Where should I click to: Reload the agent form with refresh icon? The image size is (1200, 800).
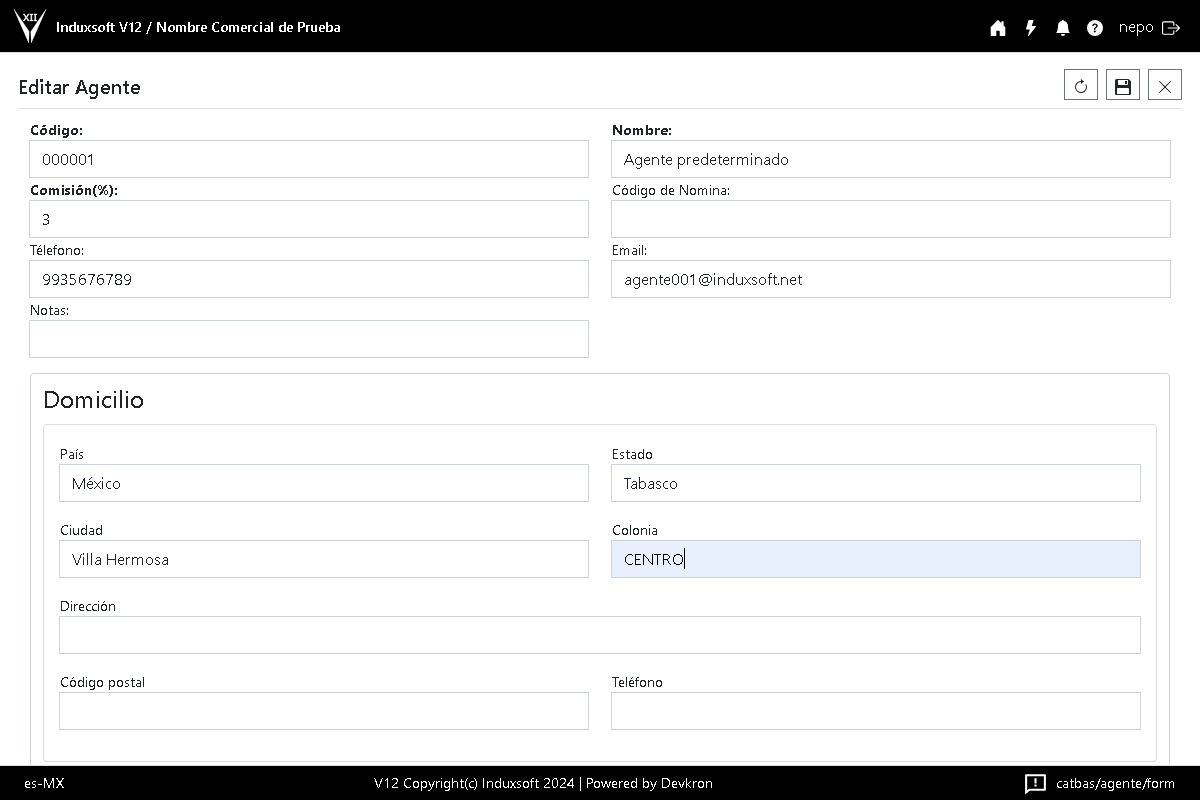tap(1081, 86)
